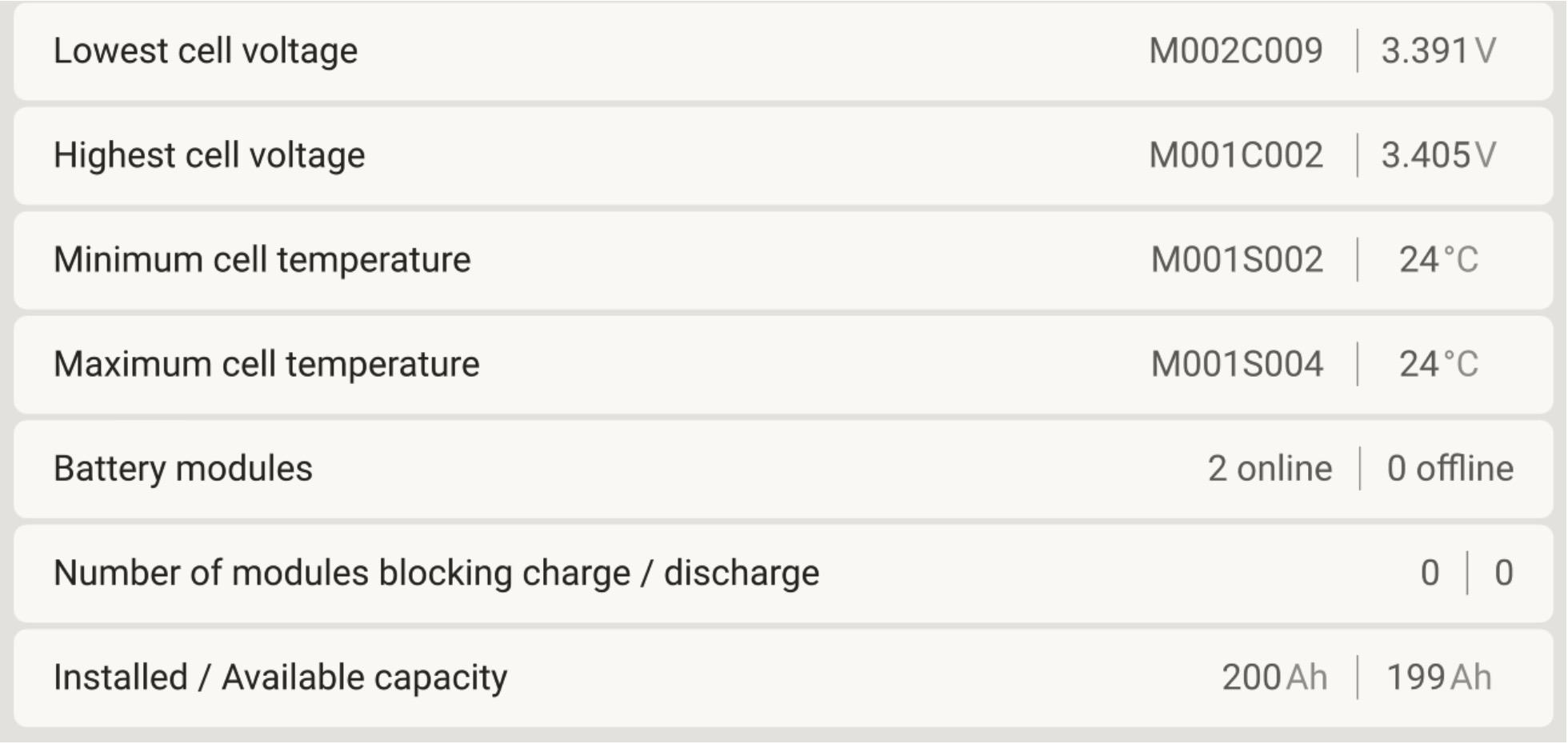Click the M001C002 cell identifier
1568x744 pixels.
[1236, 155]
